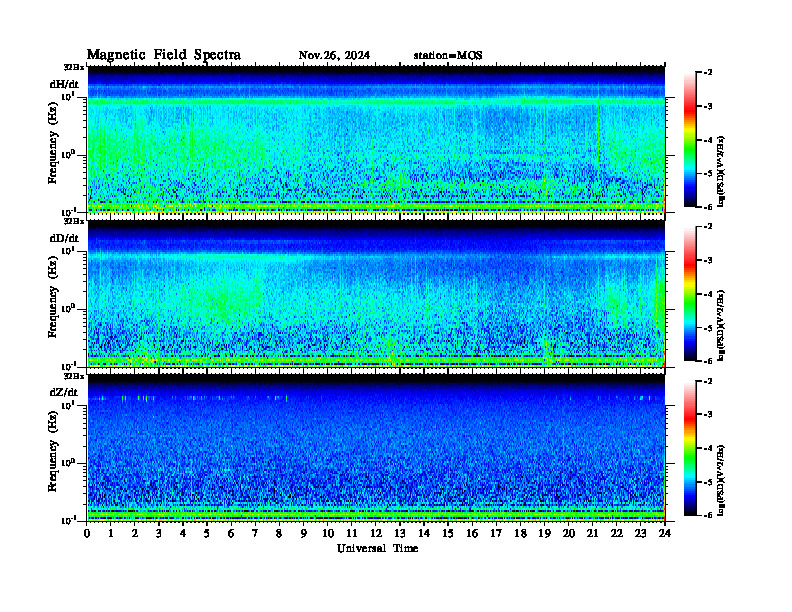This screenshot has width=792, height=612.
Task: Click the "12" hour tick label on the time axis
Action: [x=376, y=534]
